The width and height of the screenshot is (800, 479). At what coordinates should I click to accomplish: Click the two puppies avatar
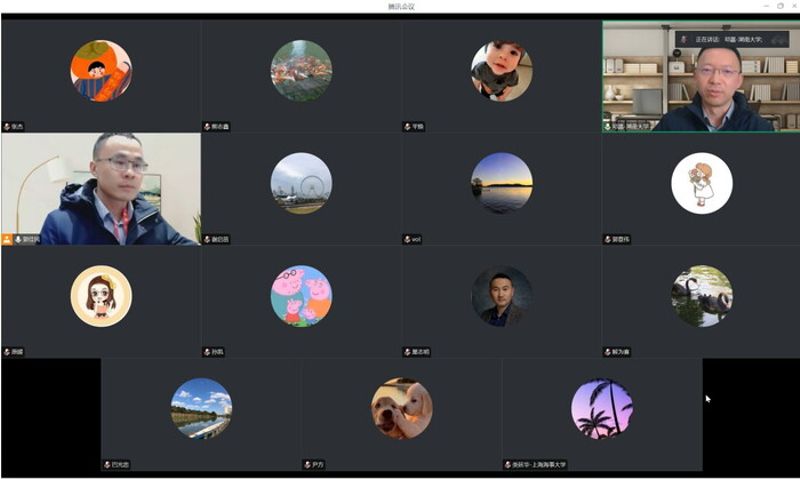[x=401, y=408]
